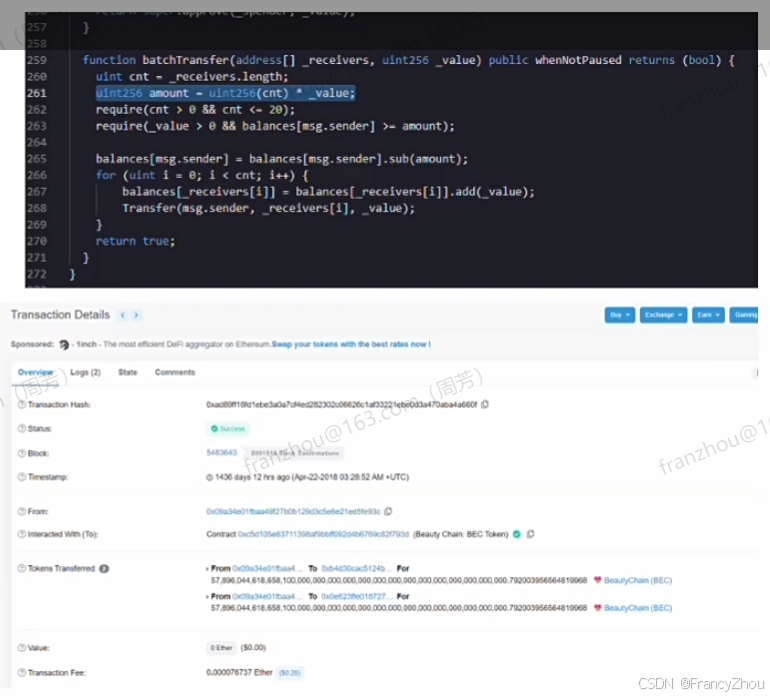Open recipient address 0x0e823ffe018727 link
The image size is (770, 697).
pos(357,596)
